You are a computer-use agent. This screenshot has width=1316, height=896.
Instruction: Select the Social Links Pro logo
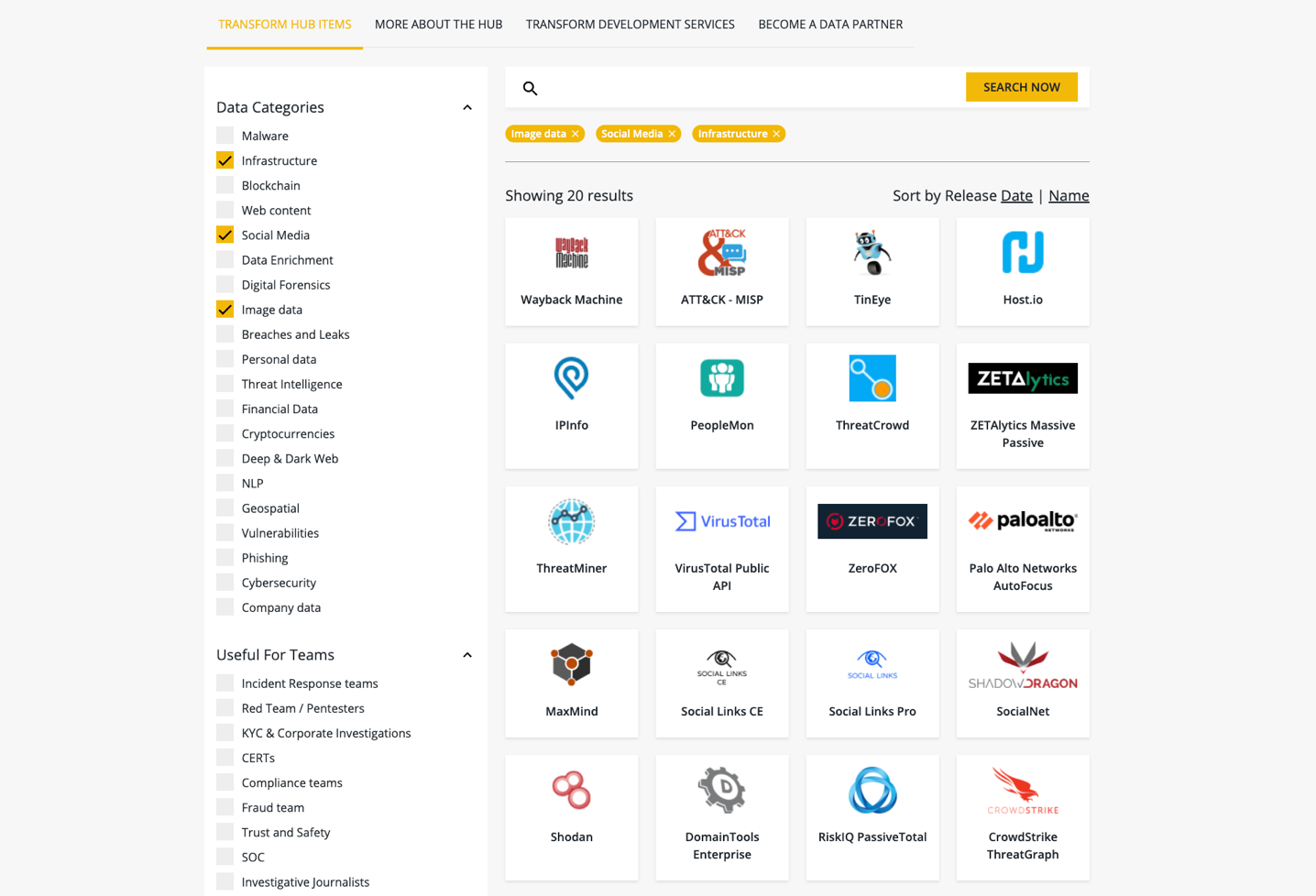pyautogui.click(x=872, y=664)
